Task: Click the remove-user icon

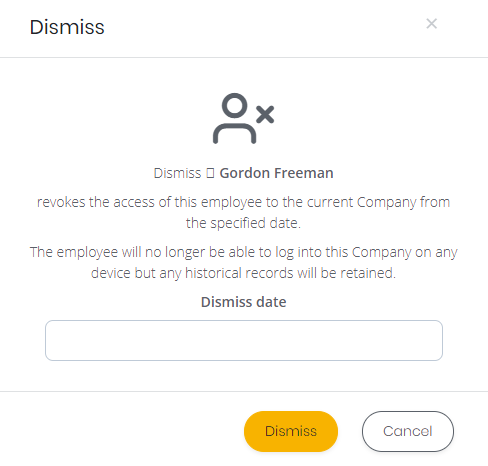Action: [243, 118]
